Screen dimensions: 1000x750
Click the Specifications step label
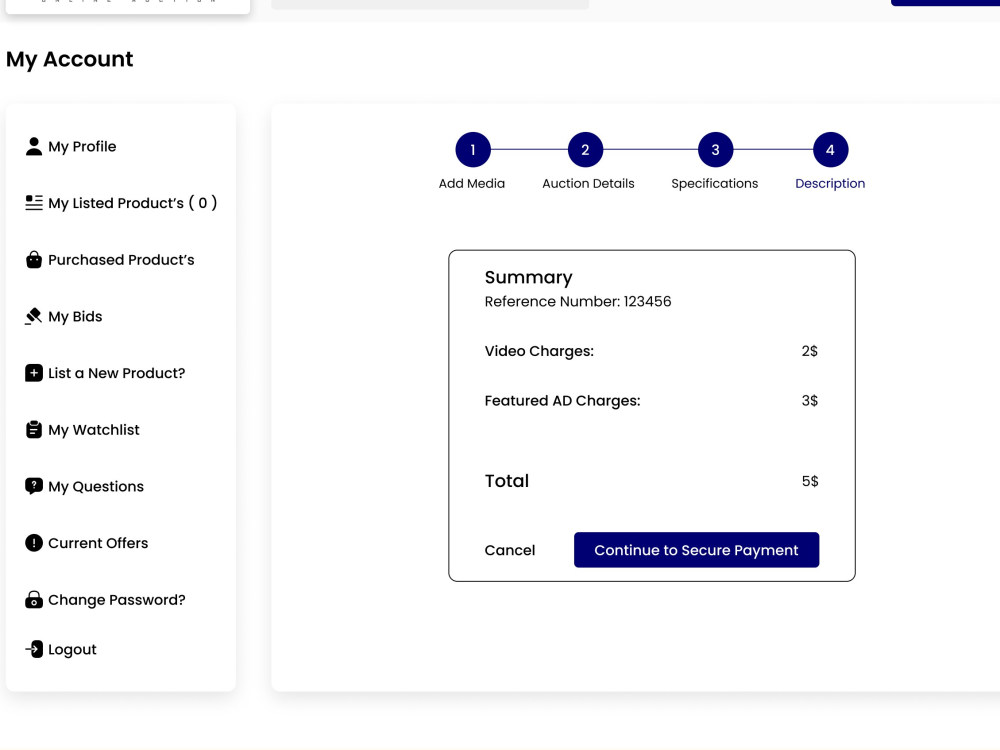point(715,184)
